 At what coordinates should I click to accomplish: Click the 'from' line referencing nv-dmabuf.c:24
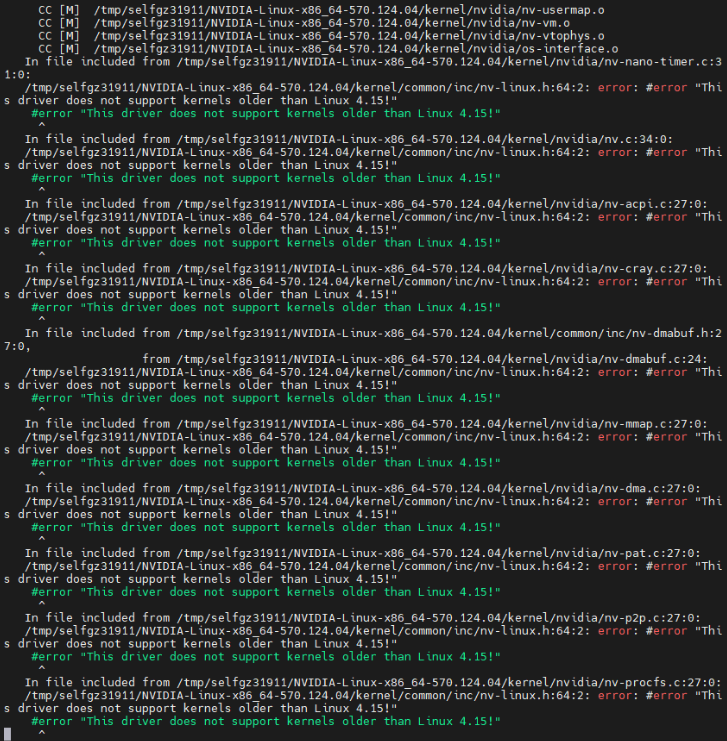point(425,359)
